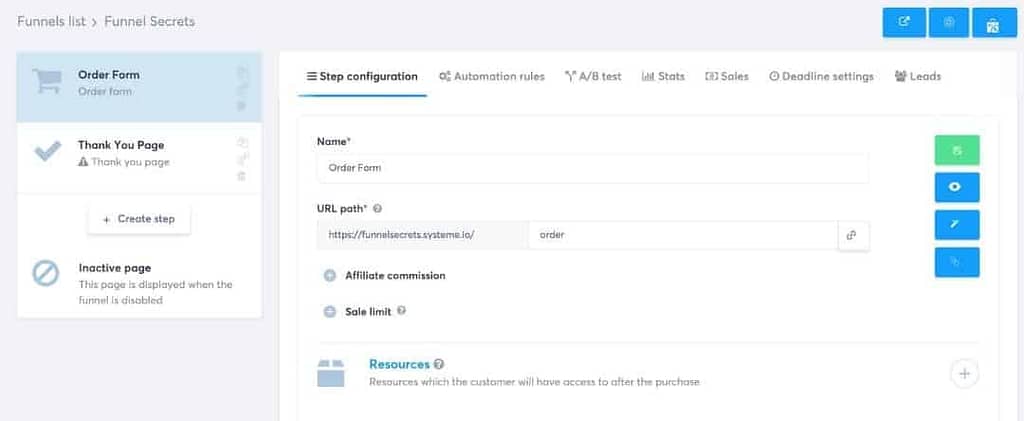Focus the URL path 'order' field
The width and height of the screenshot is (1024, 421).
click(683, 235)
